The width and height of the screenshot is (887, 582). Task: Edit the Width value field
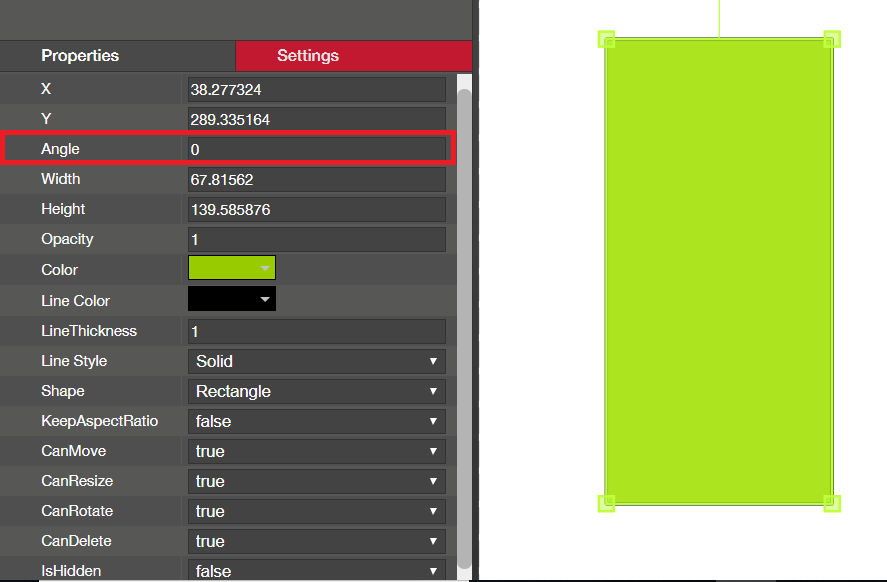(x=316, y=180)
